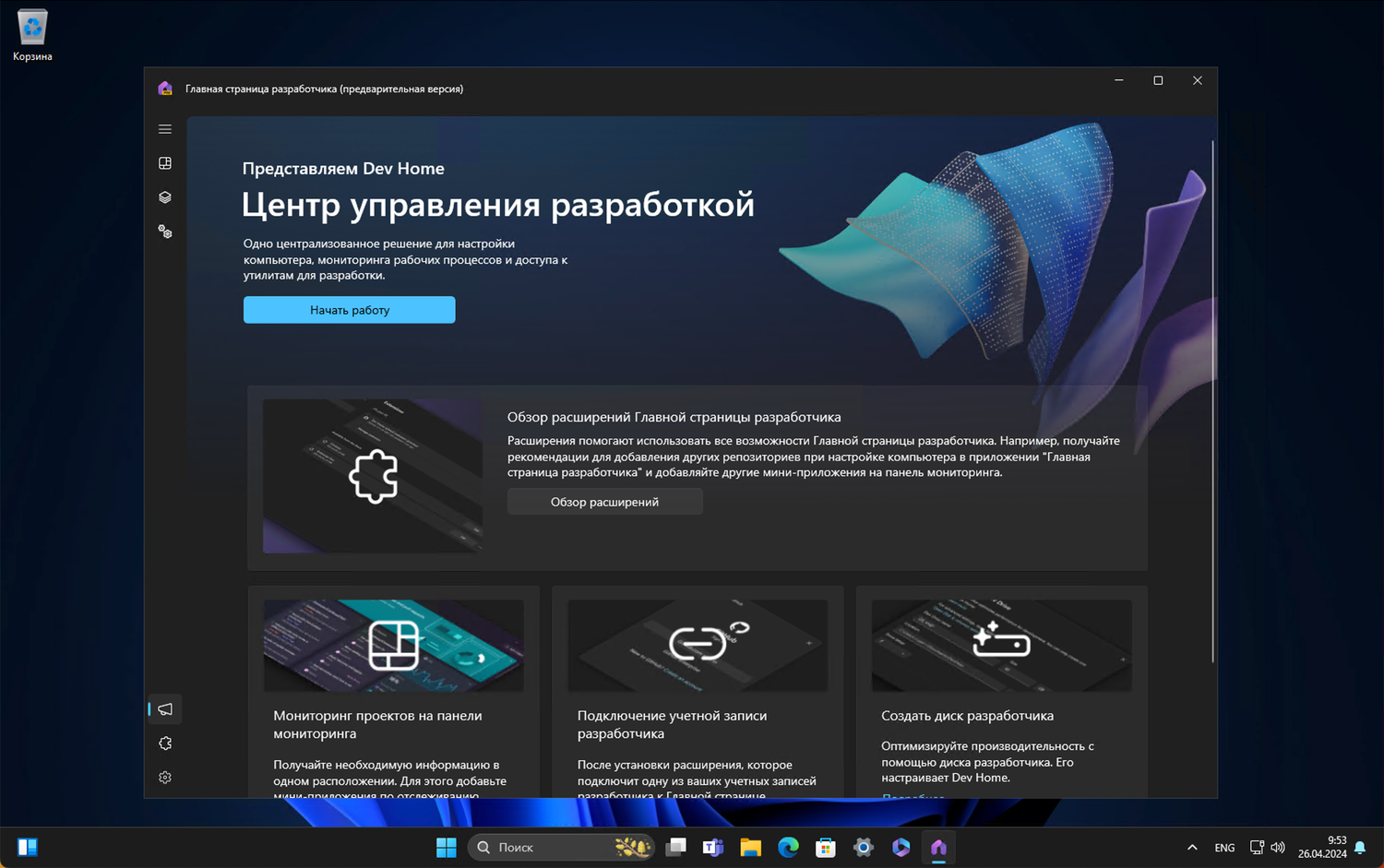Open the Recycle Bin (Корзина) desktop icon
This screenshot has height=868, width=1384.
tap(32, 35)
